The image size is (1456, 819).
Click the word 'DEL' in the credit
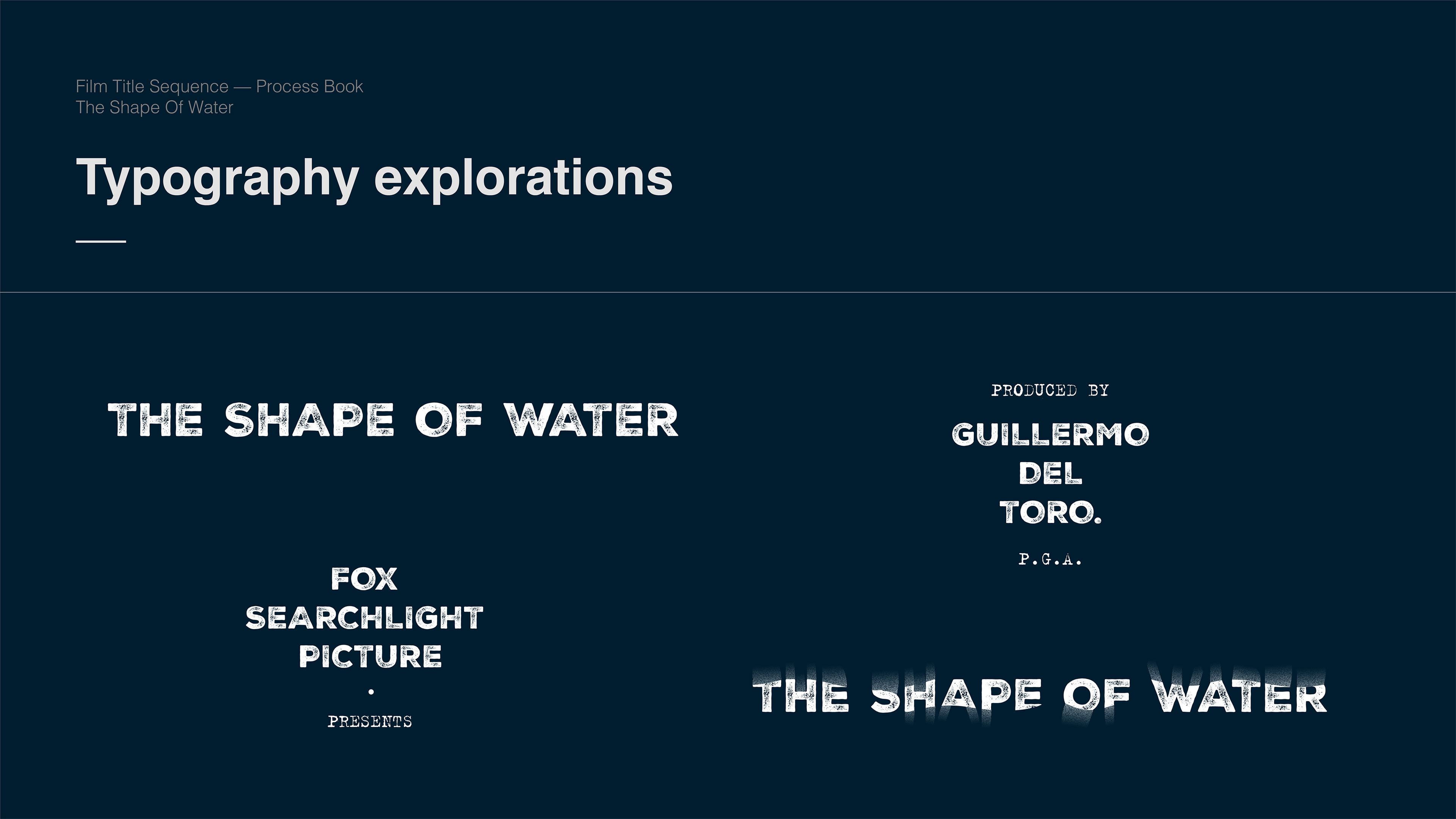pos(1050,473)
